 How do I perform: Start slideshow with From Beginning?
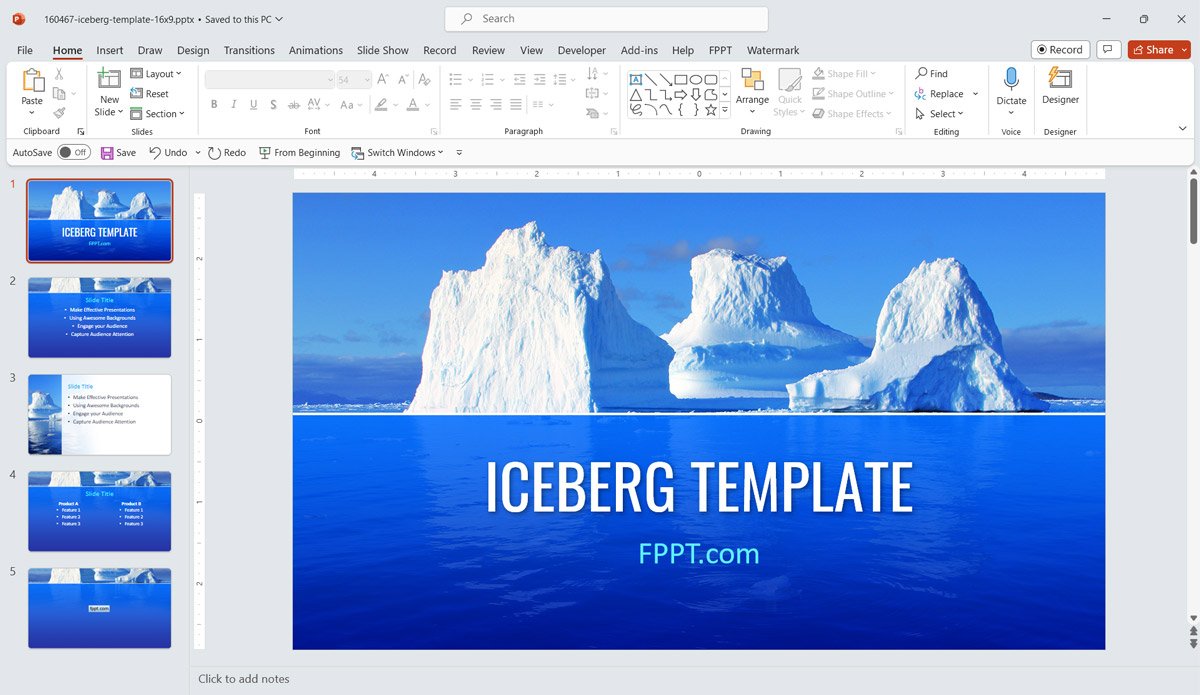[299, 152]
